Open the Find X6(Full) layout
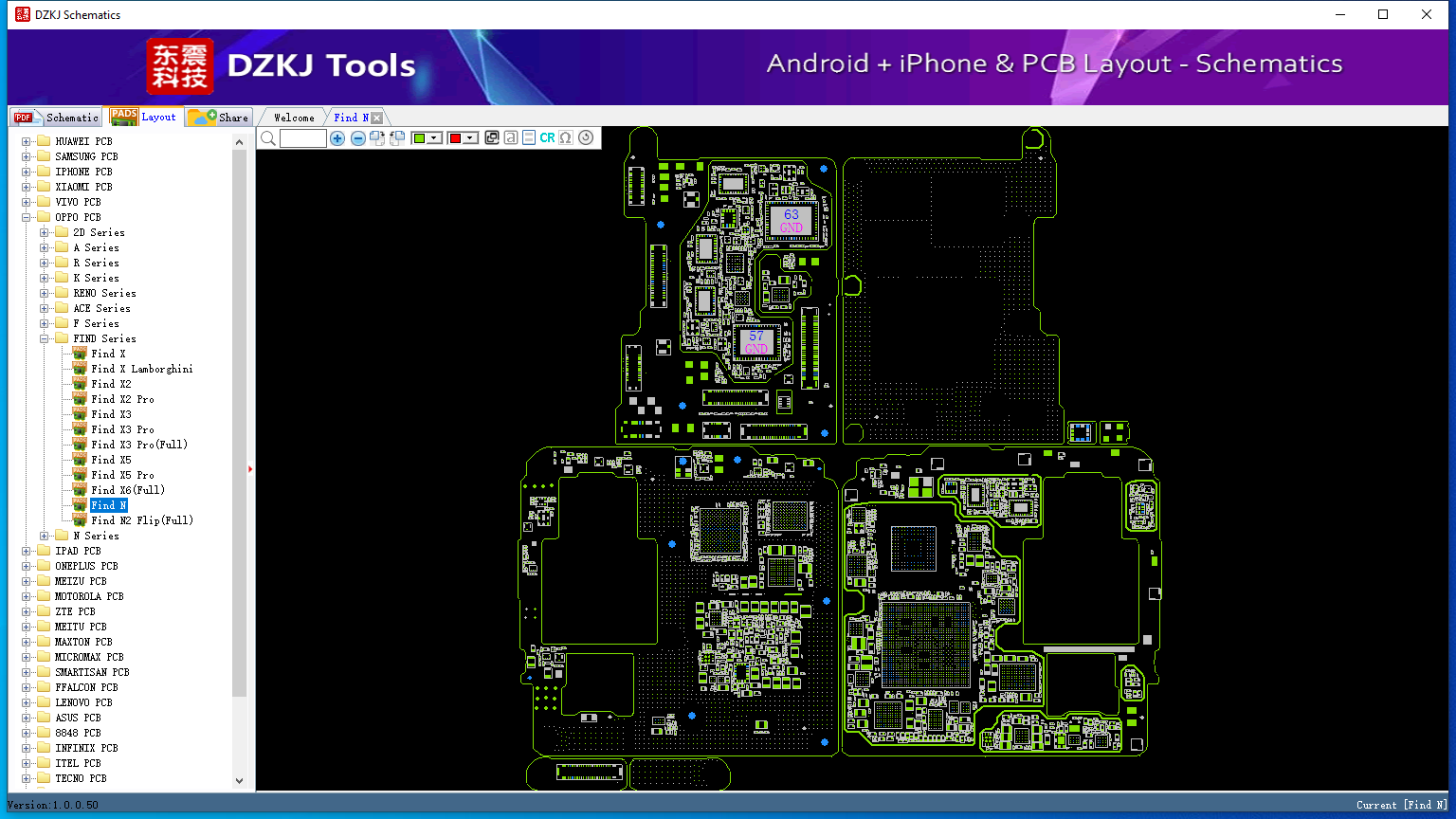 point(128,490)
